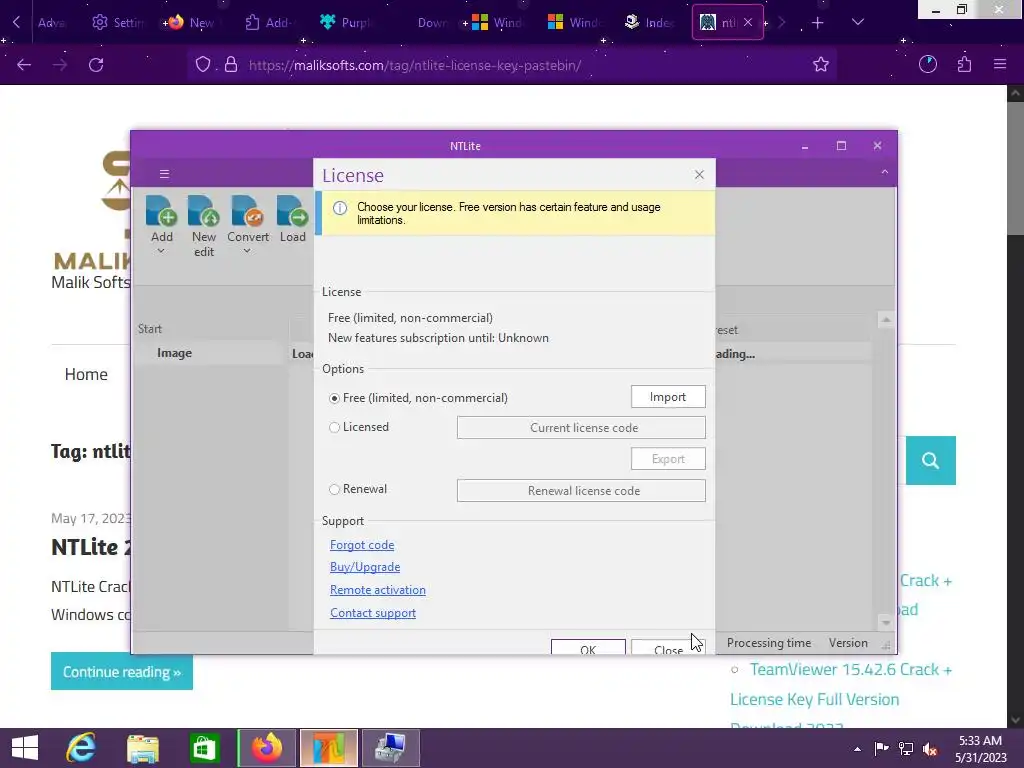This screenshot has width=1024, height=768.
Task: Click the Processing time status label
Action: point(769,643)
